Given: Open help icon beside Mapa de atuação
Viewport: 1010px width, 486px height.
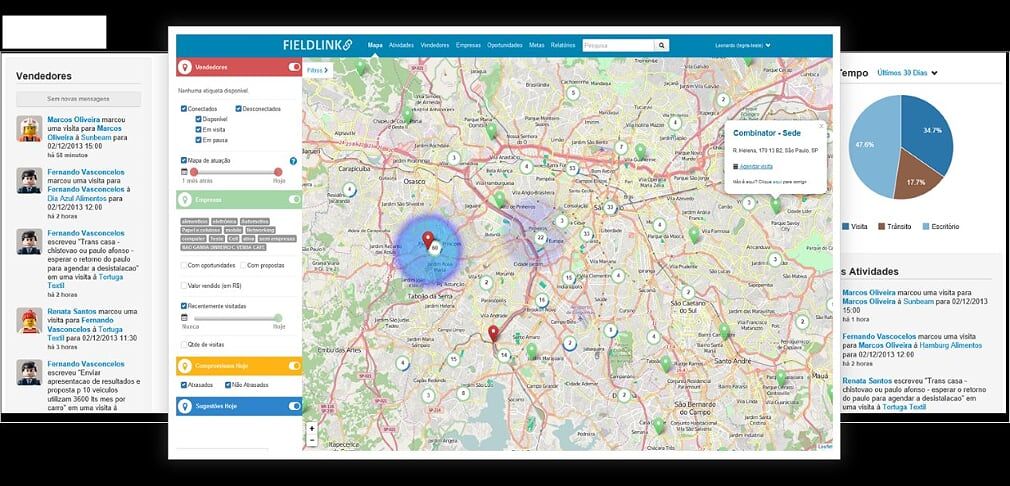Looking at the screenshot, I should coord(294,161).
